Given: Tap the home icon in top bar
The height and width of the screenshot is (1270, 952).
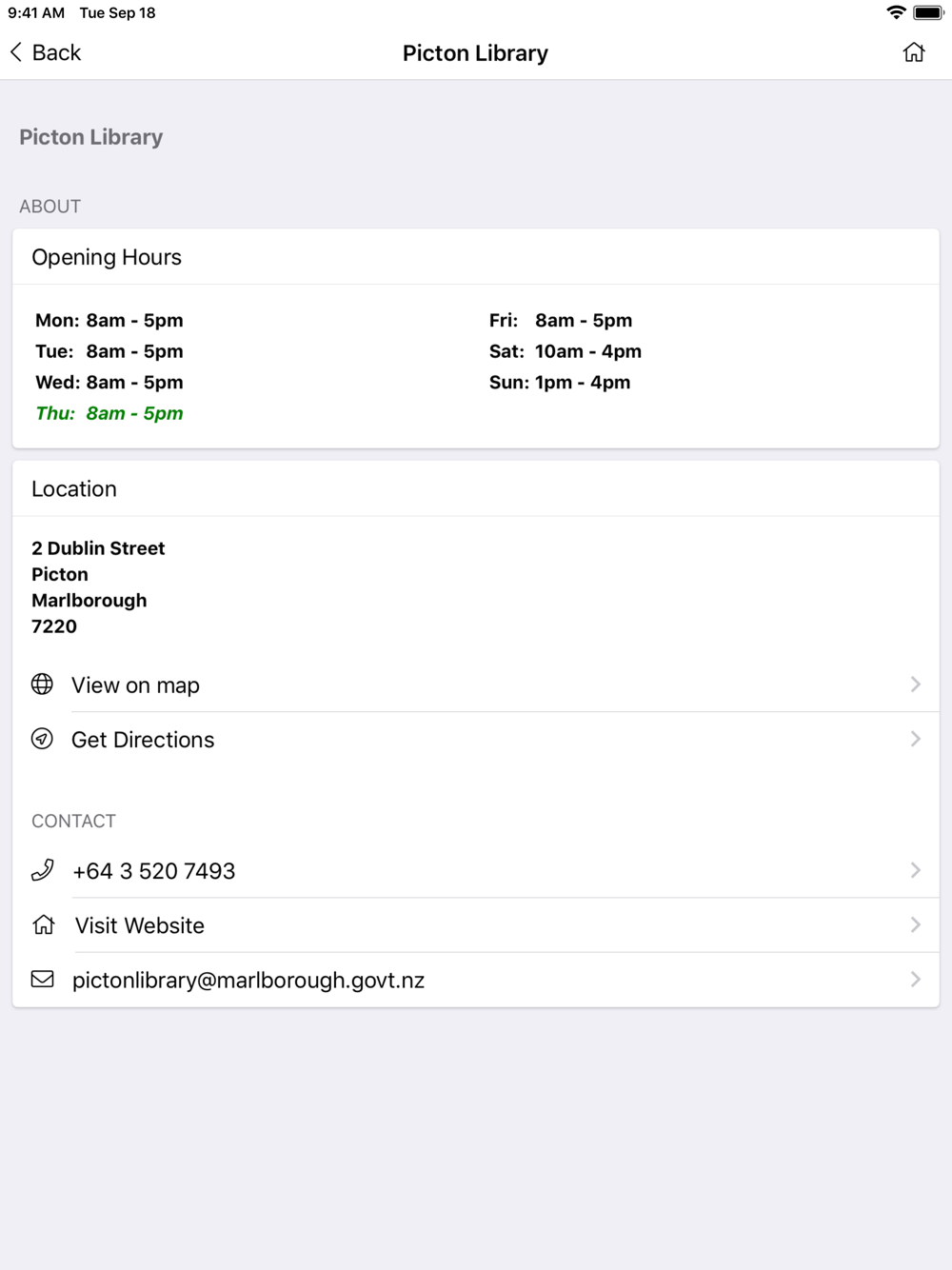Looking at the screenshot, I should click(x=914, y=52).
